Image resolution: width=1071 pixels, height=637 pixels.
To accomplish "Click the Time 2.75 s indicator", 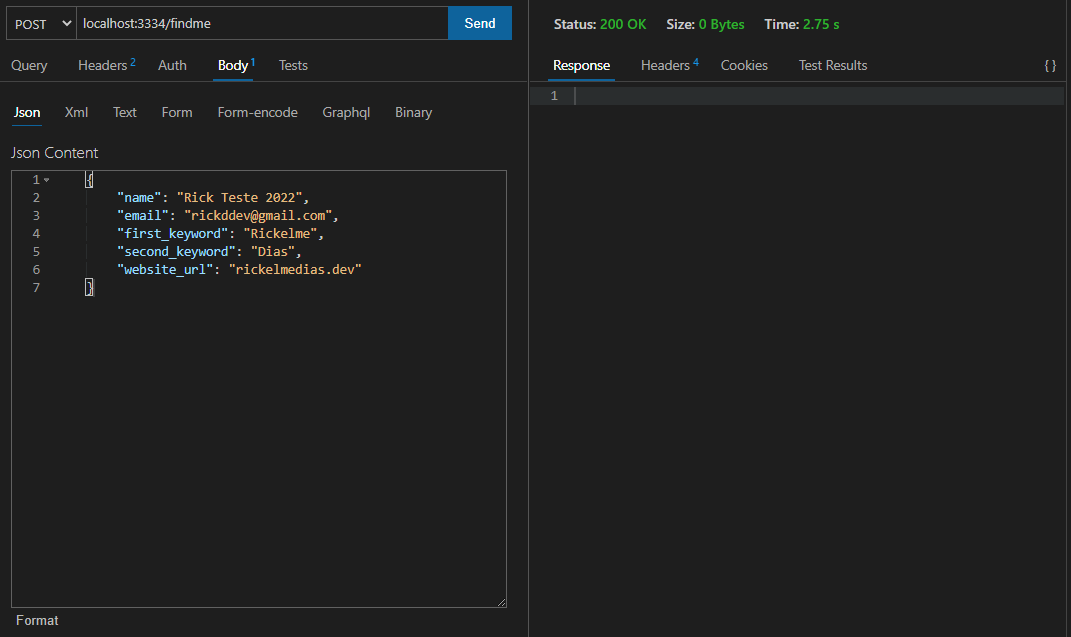I will [x=802, y=25].
